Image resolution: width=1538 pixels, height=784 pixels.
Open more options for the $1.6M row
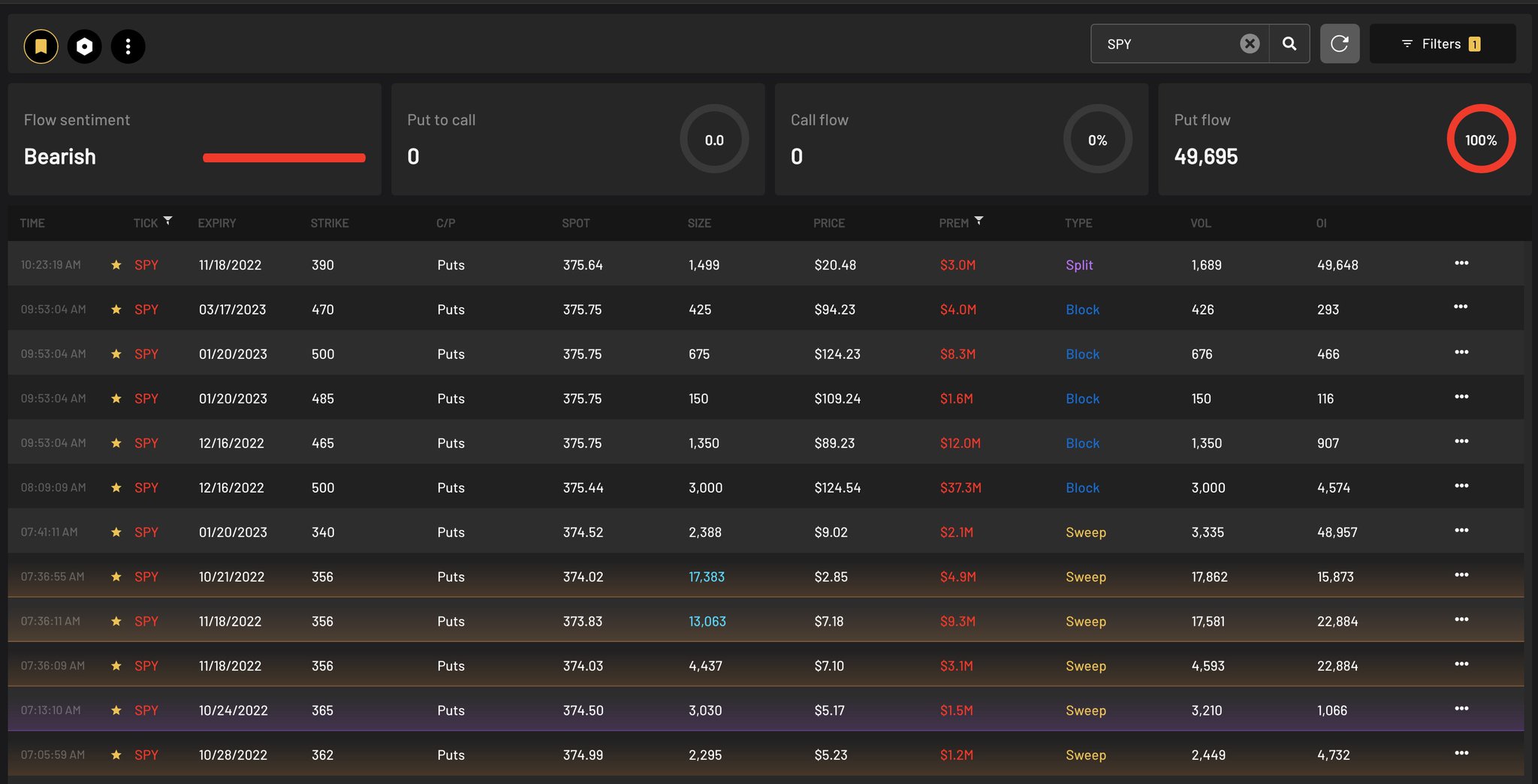coord(1461,397)
